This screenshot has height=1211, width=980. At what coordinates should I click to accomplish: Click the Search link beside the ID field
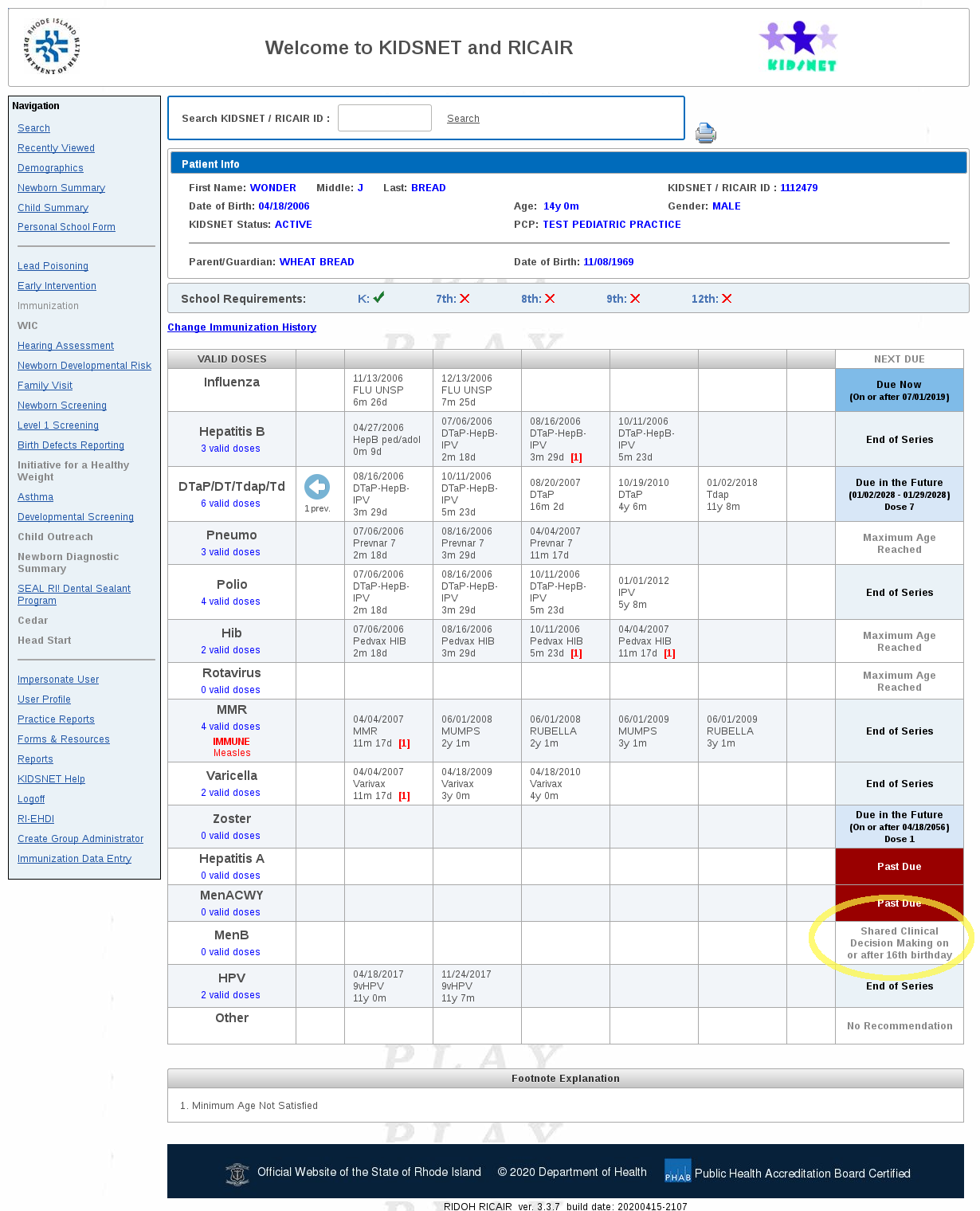click(463, 119)
